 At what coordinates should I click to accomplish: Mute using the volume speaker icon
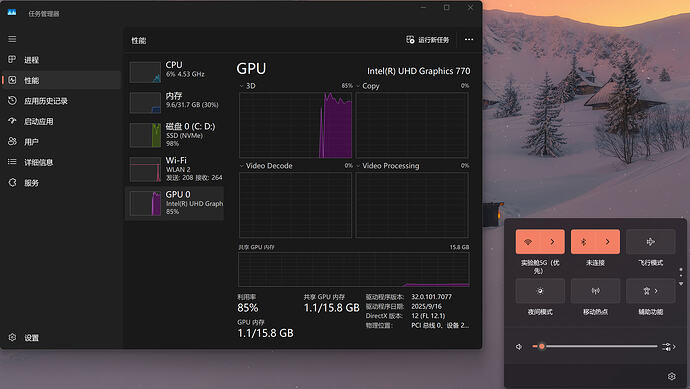coord(519,347)
